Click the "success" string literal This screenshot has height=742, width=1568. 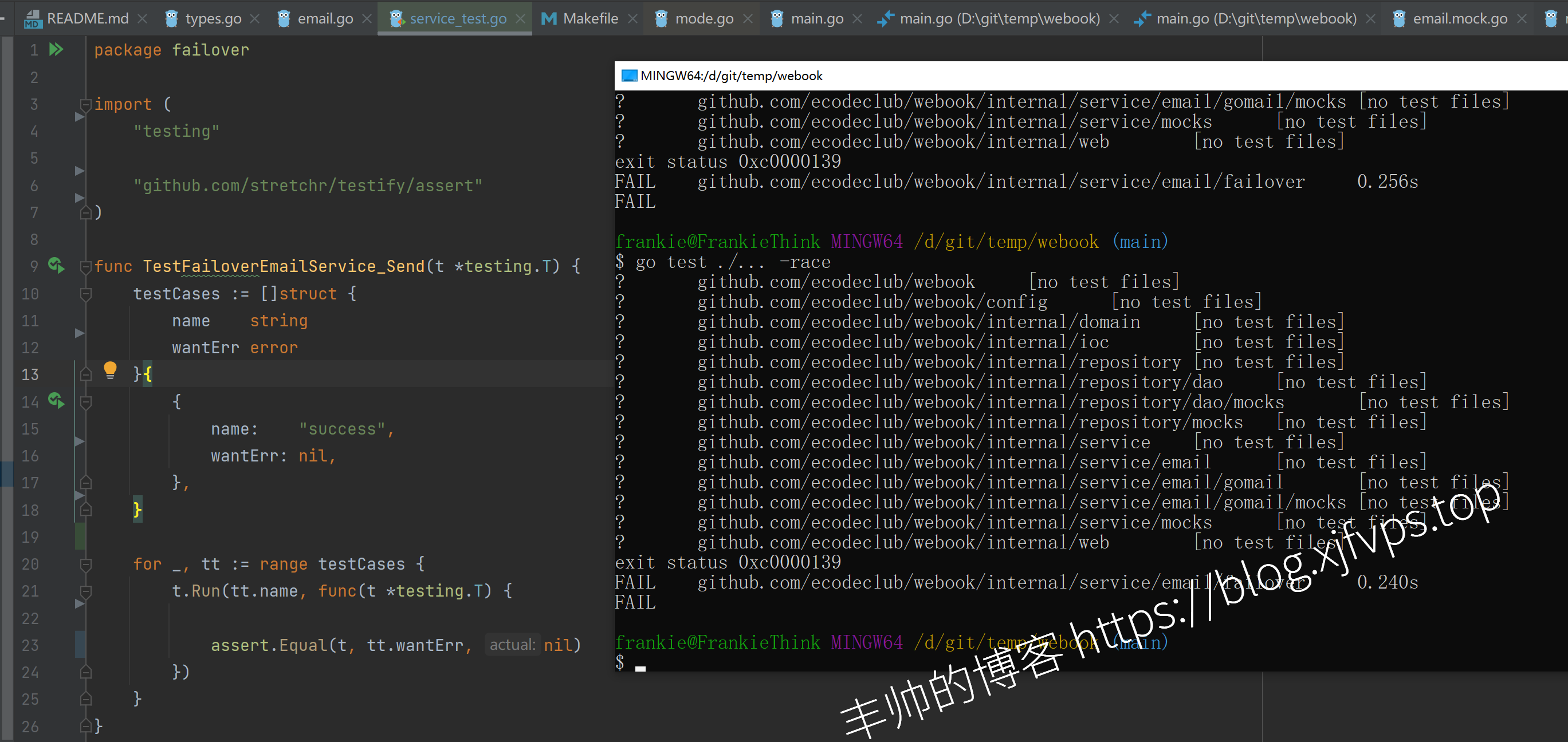[x=342, y=429]
